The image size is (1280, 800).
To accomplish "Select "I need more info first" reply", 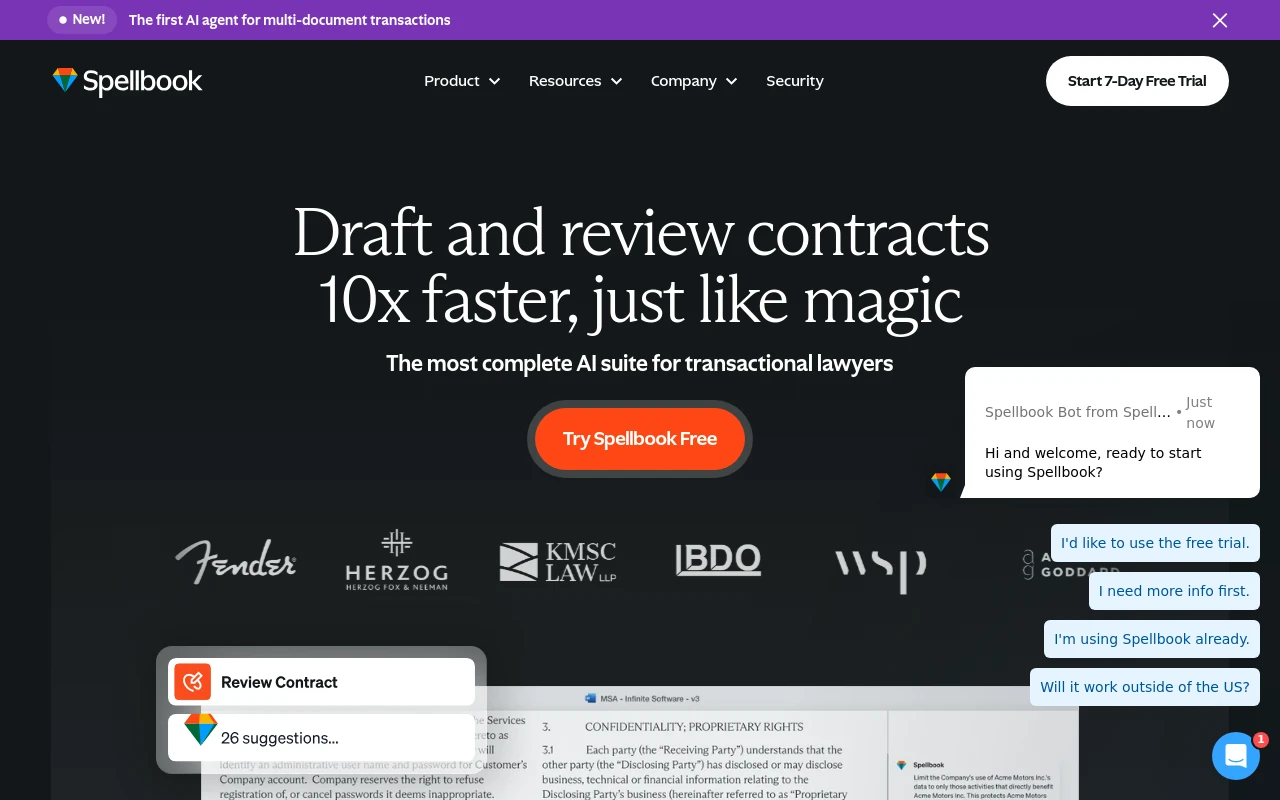I will coord(1174,591).
